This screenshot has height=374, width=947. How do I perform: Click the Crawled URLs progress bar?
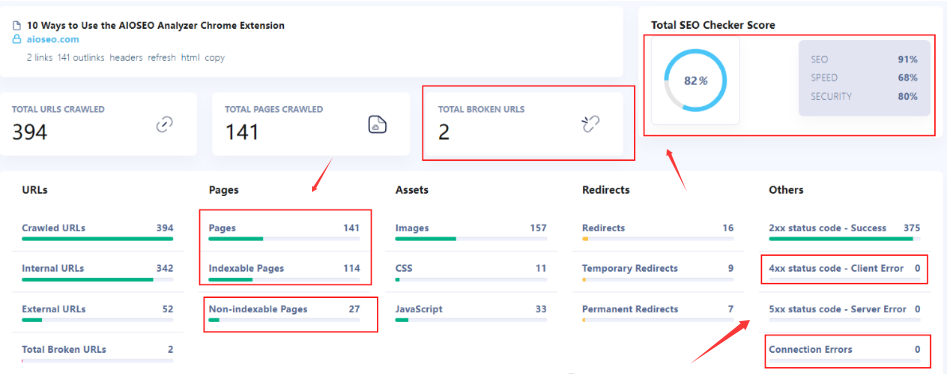pos(97,239)
